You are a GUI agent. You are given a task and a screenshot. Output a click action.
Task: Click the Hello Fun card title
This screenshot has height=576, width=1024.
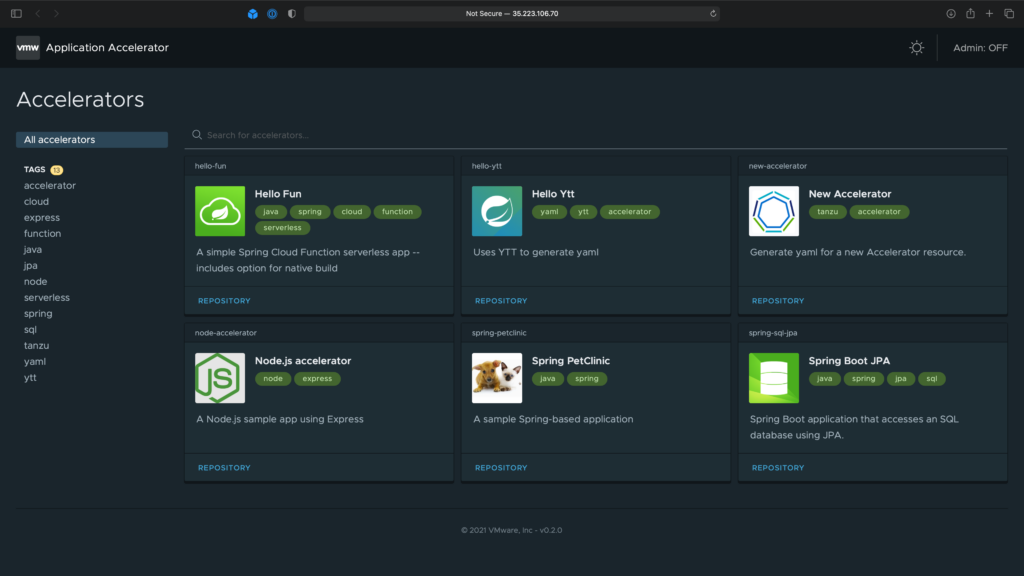(x=278, y=194)
